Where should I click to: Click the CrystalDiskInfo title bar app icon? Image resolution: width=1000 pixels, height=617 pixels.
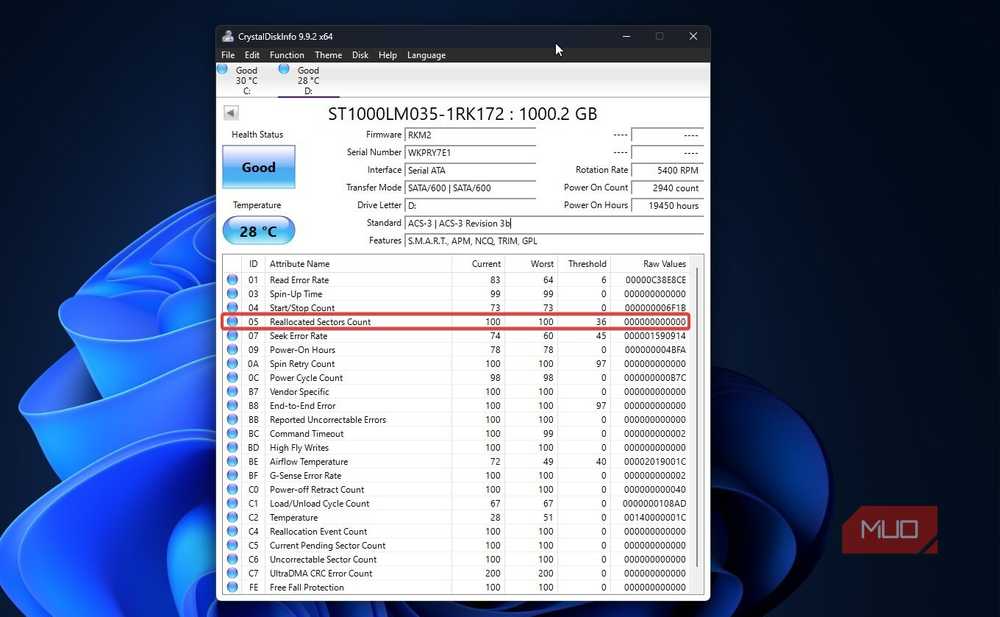click(x=228, y=36)
